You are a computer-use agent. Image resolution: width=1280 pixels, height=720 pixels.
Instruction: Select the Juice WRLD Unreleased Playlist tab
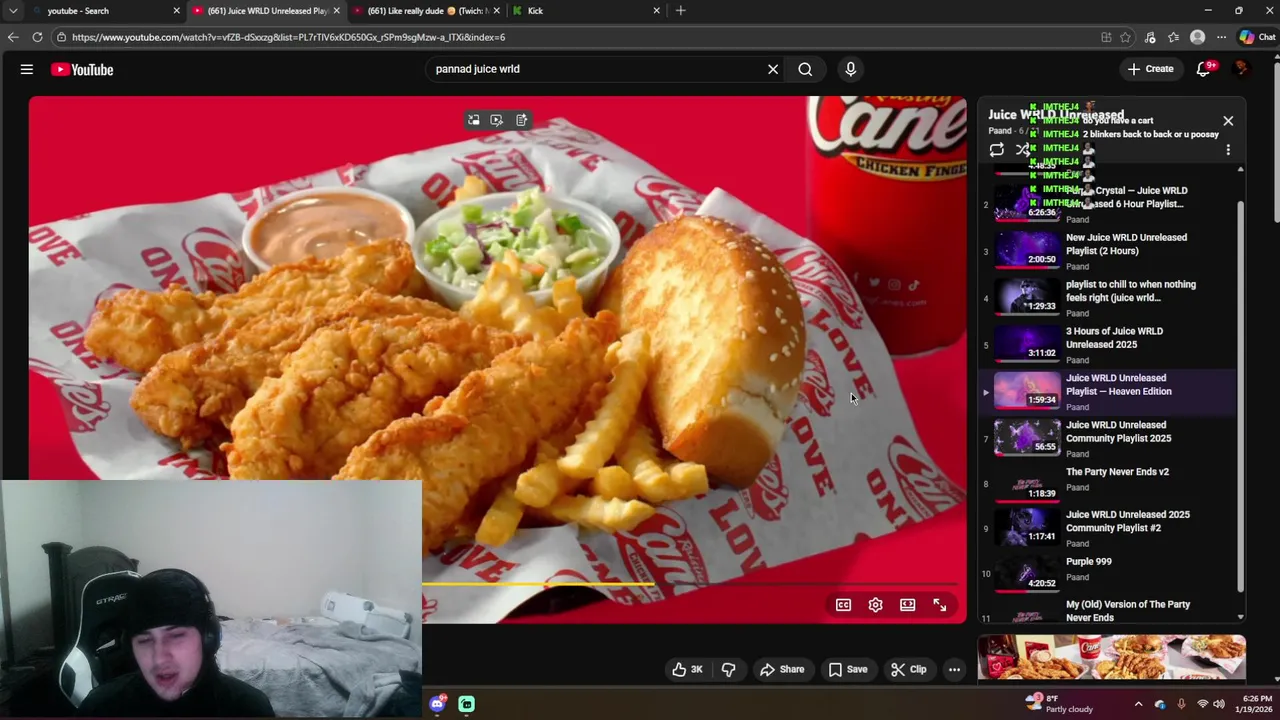[x=267, y=11]
